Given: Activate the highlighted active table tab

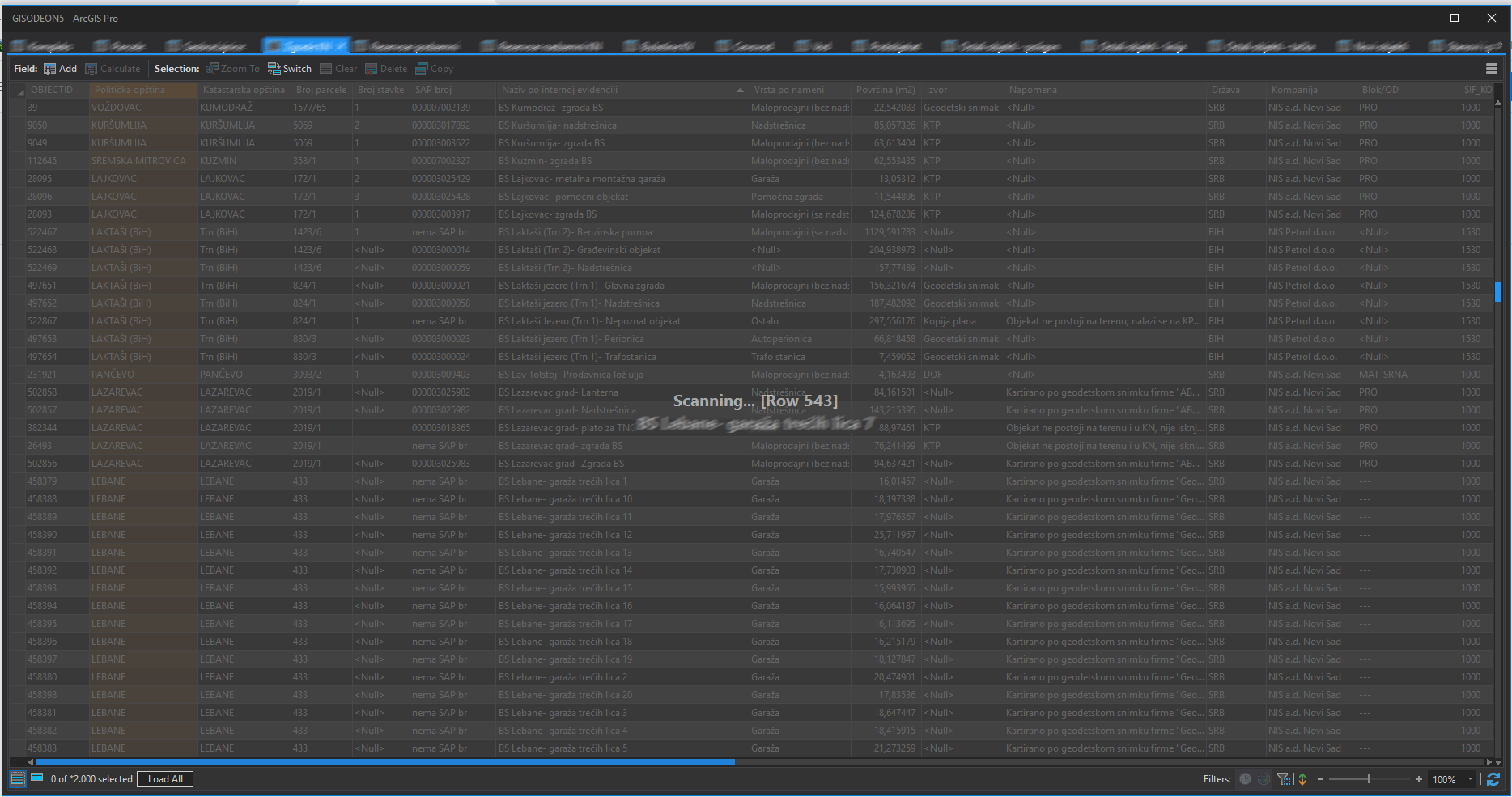Looking at the screenshot, I should click(305, 45).
